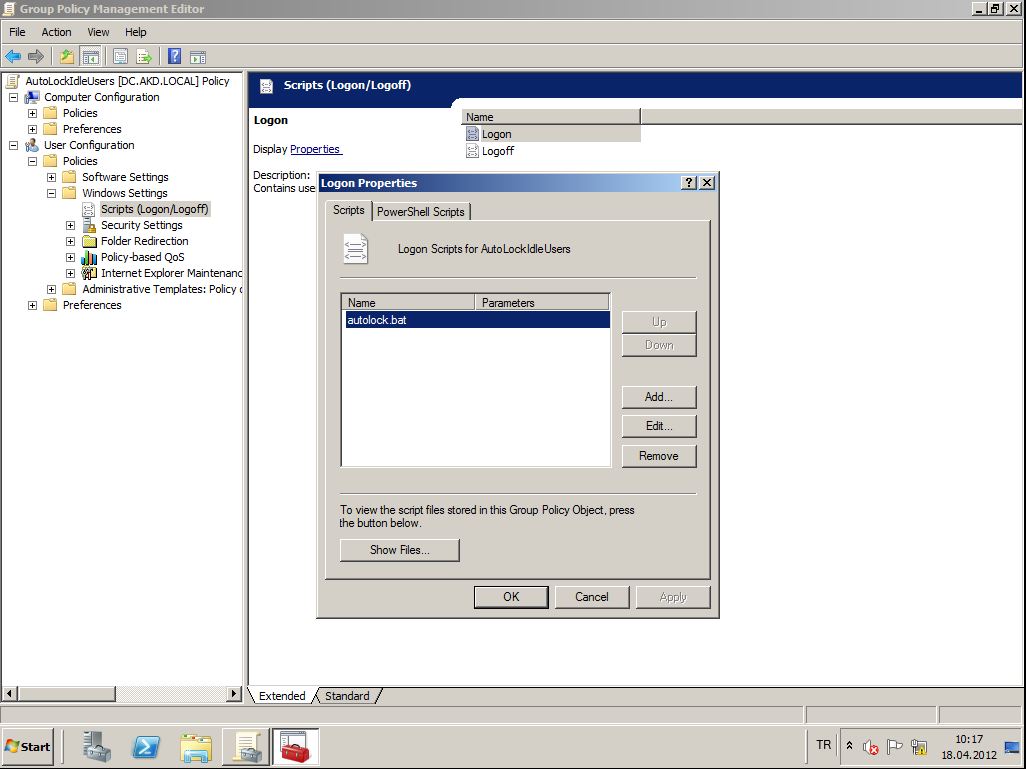Open the Display Properties link
The width and height of the screenshot is (1026, 769).
(315, 149)
